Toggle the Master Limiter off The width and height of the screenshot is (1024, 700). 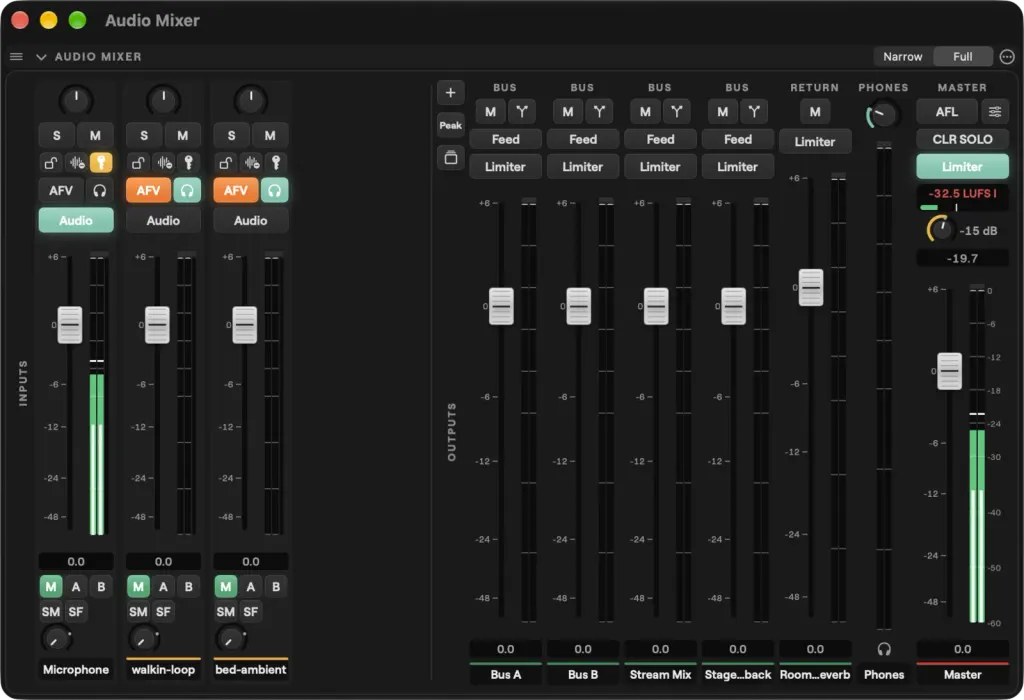(962, 167)
